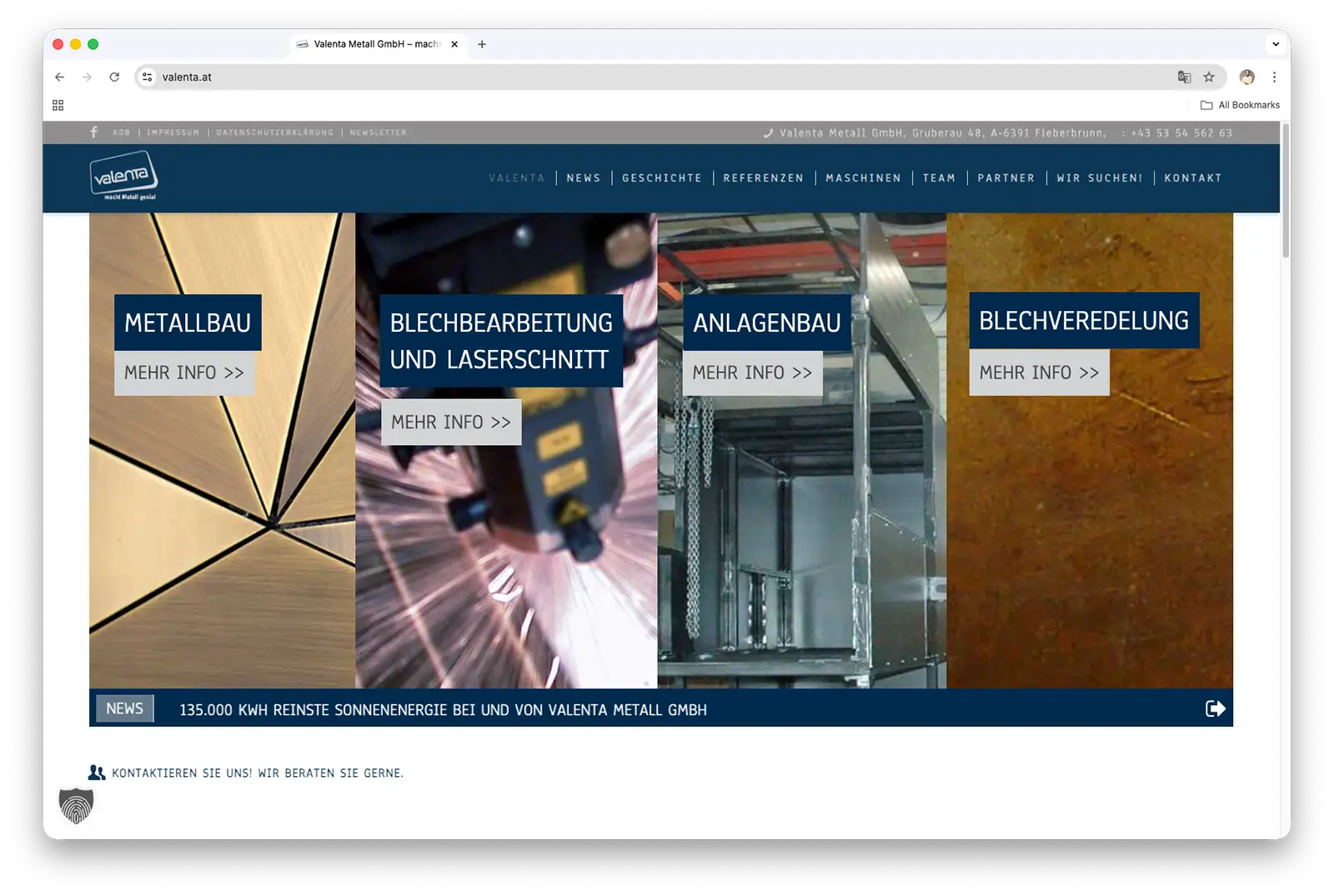The height and width of the screenshot is (896, 1334).
Task: Open the news arrow icon
Action: (1215, 708)
